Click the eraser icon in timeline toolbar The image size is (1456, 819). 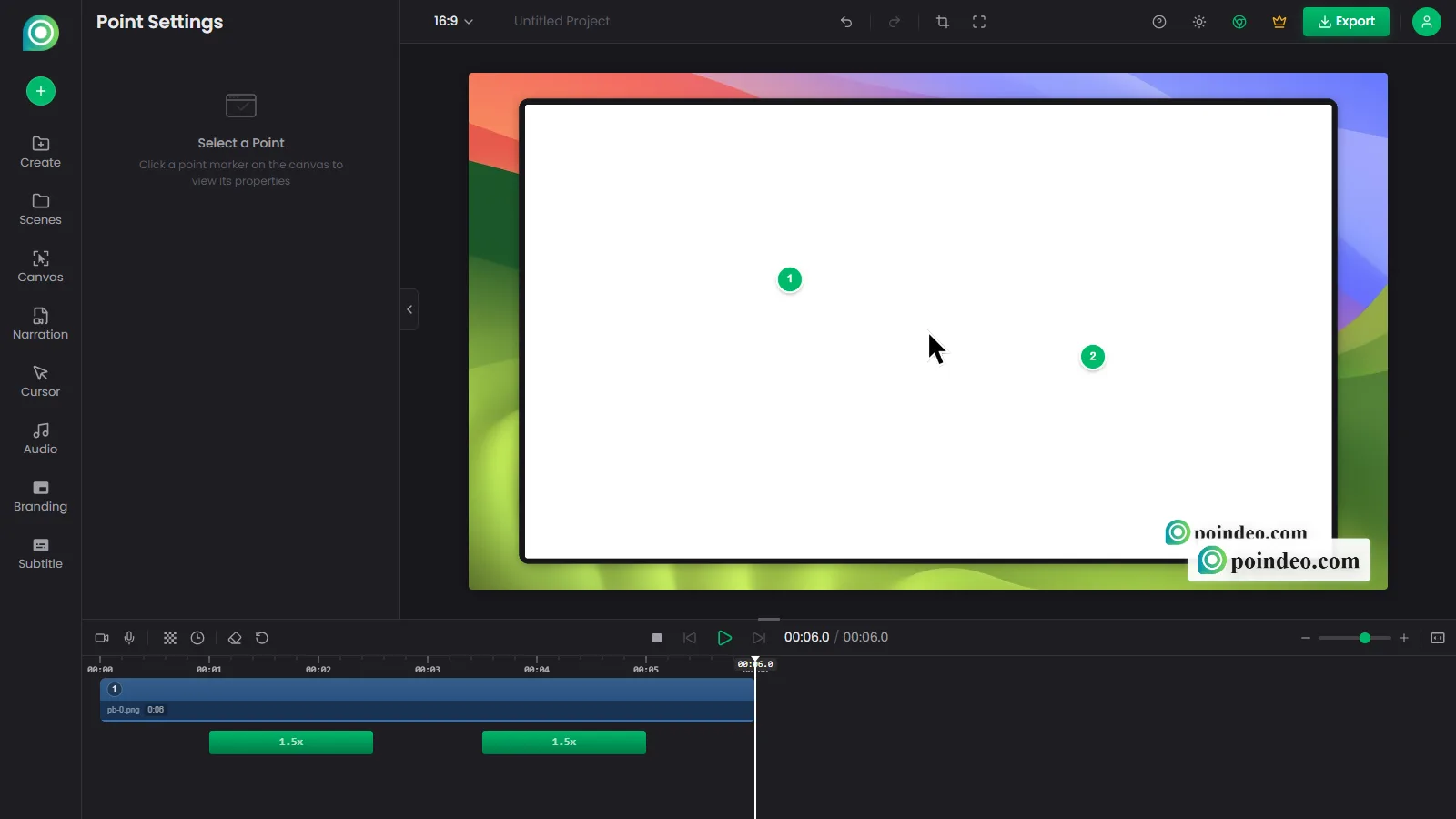(235, 638)
